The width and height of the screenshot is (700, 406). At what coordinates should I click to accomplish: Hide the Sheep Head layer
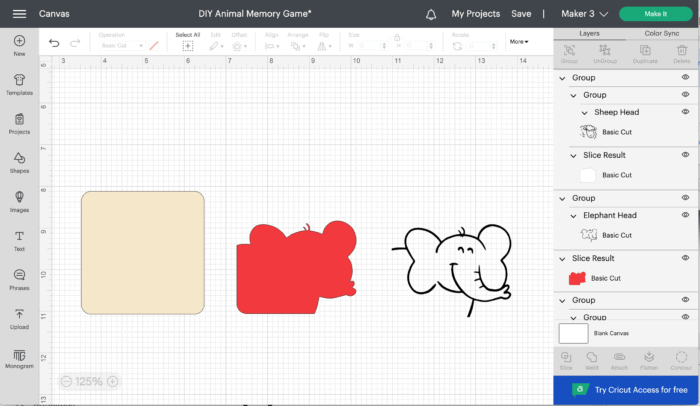685,112
